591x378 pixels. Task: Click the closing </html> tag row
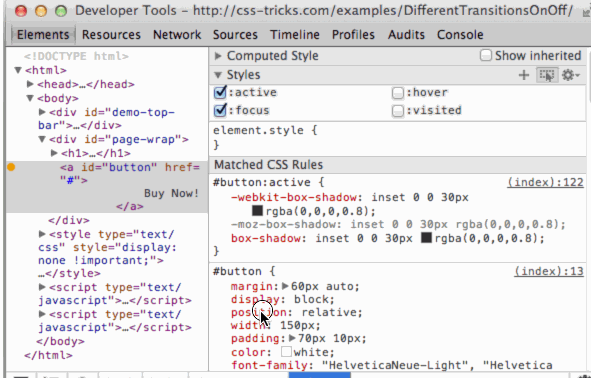48,355
